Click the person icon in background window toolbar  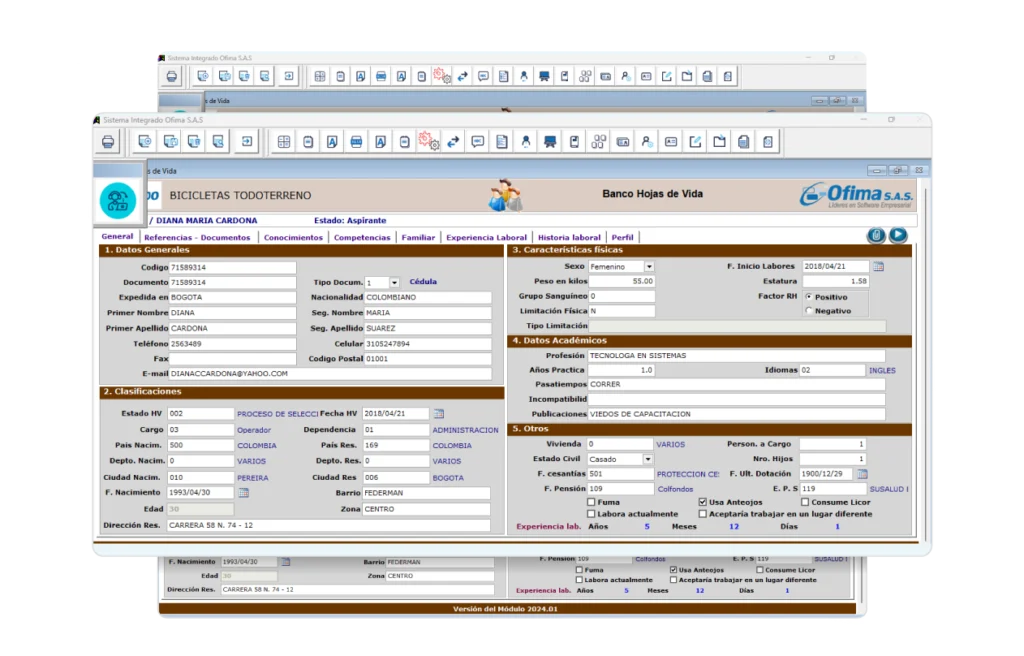(524, 76)
